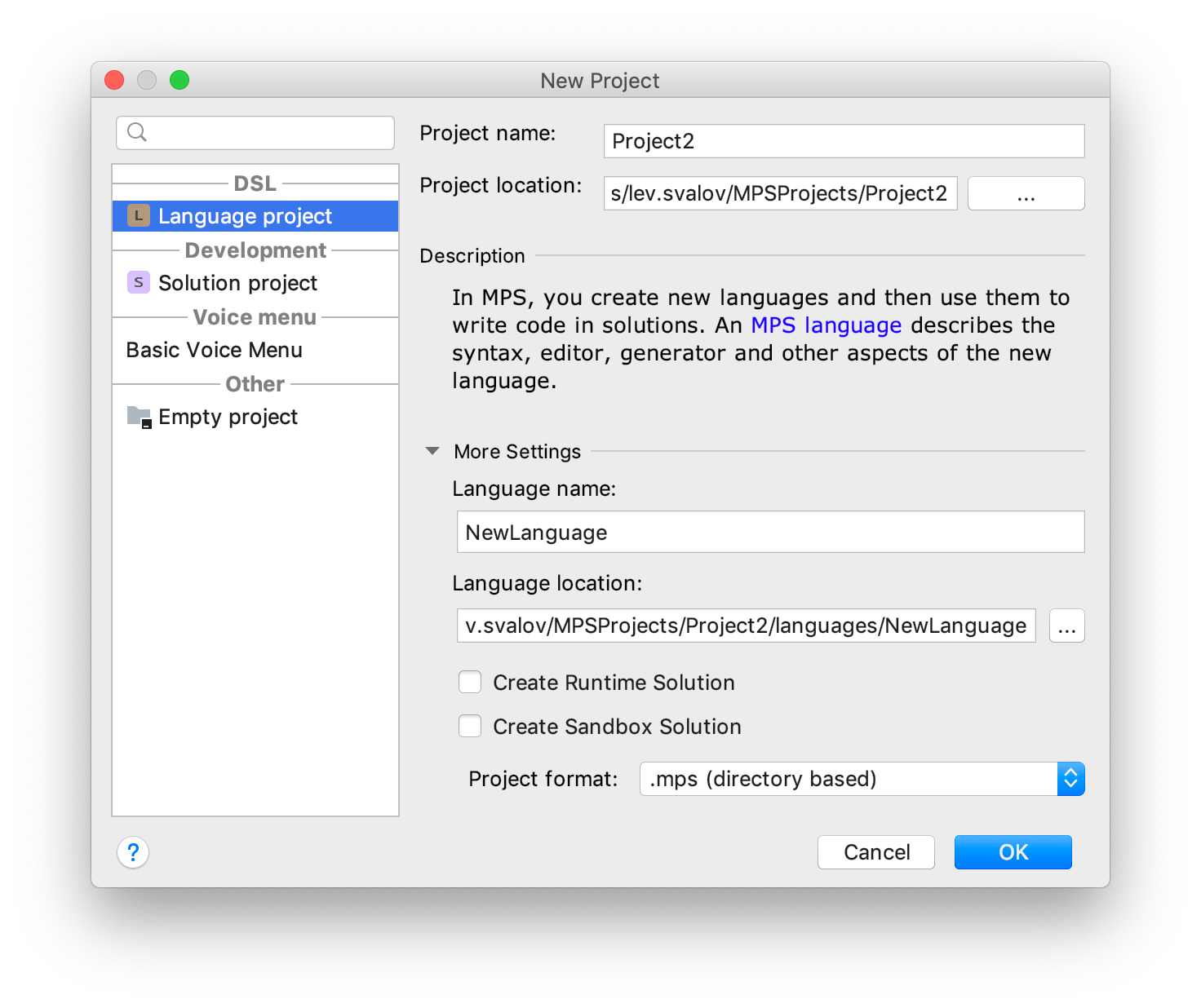The height and width of the screenshot is (1008, 1201).
Task: Click the DSL section header
Action: (x=255, y=183)
